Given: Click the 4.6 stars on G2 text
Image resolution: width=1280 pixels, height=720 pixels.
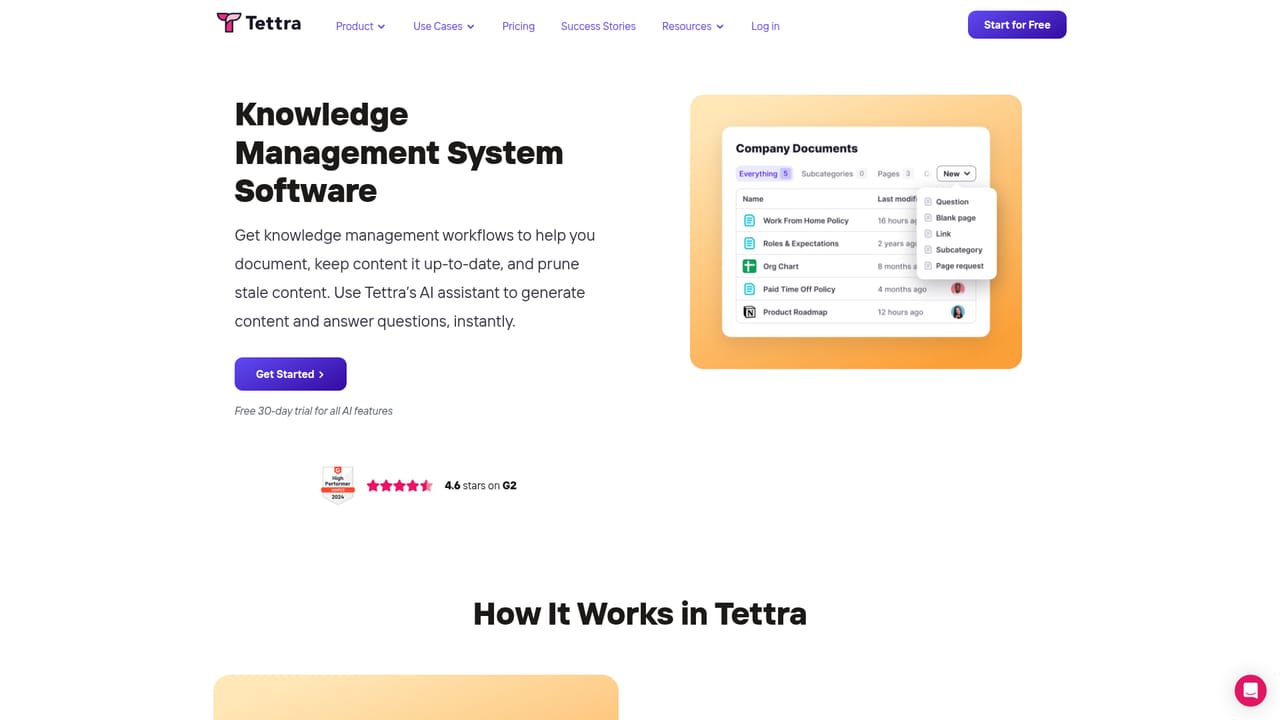Looking at the screenshot, I should coord(480,486).
